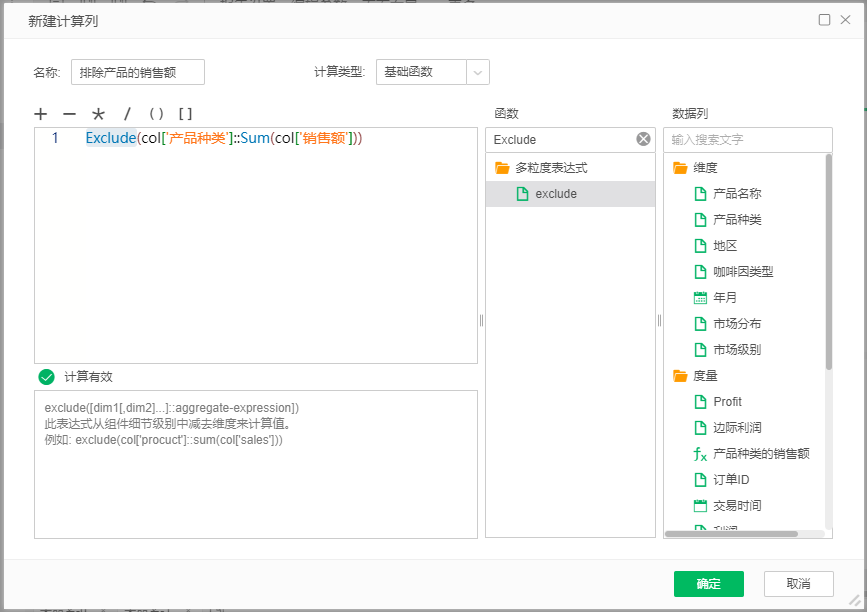Select 产品种类的销售额 calculated column
The height and width of the screenshot is (612, 867).
coord(760,454)
